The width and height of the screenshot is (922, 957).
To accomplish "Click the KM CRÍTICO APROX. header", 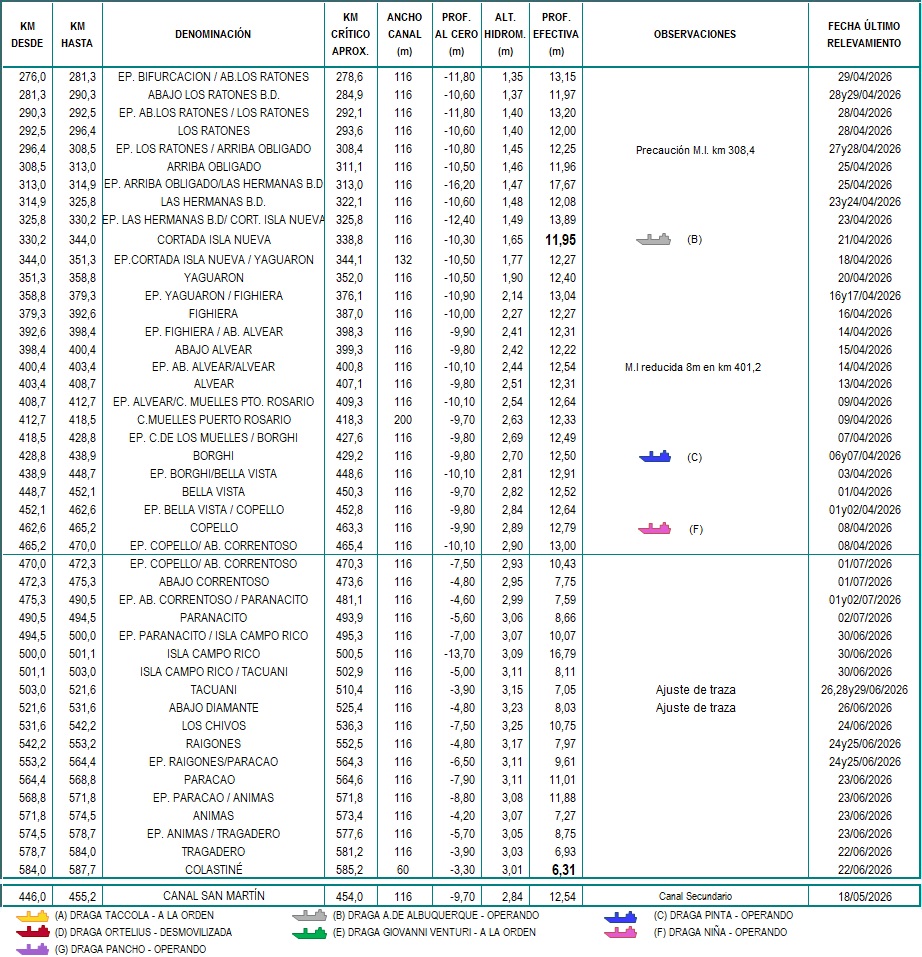I will coord(350,34).
